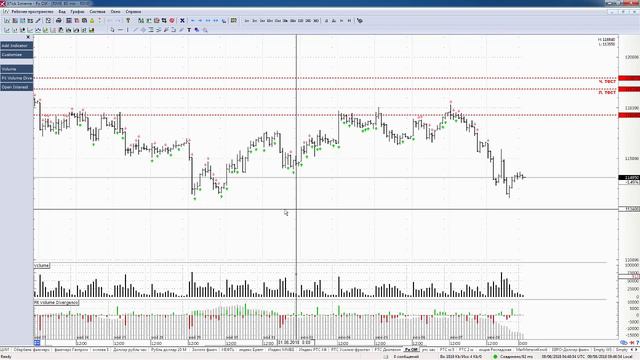The width and height of the screenshot is (640, 360).
Task: Click the connection status indicator in status bar
Action: click(513, 356)
